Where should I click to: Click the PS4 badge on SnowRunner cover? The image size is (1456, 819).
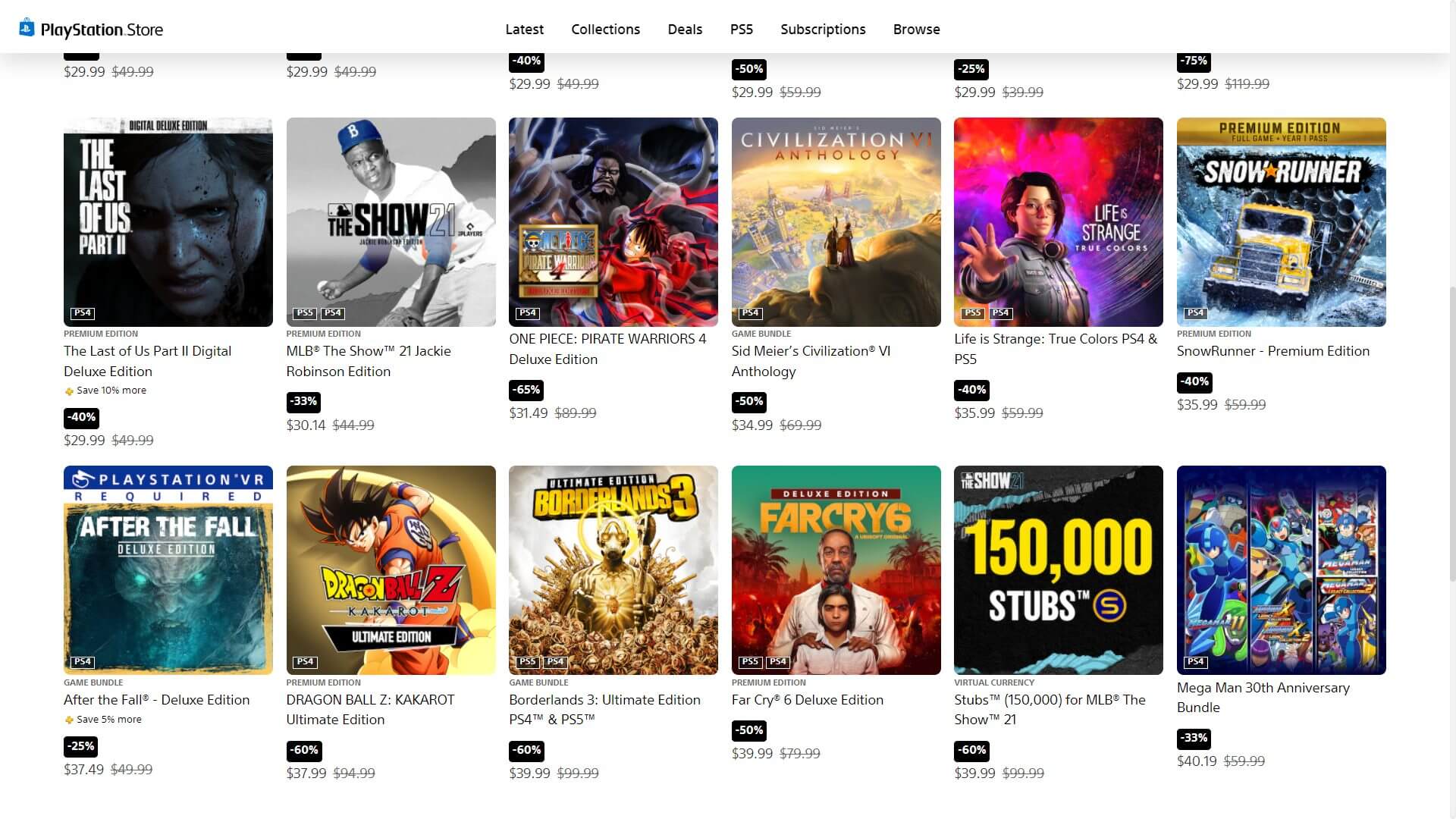1195,312
